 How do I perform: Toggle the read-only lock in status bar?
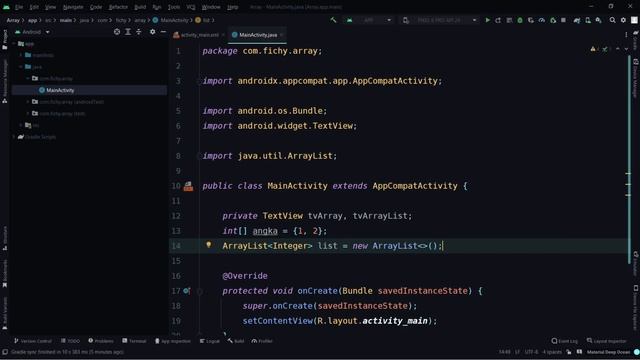click(x=569, y=352)
